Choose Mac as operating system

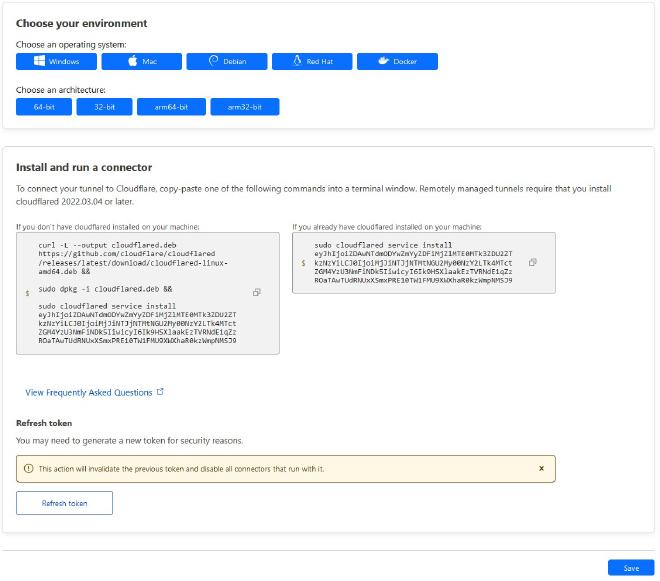tap(141, 61)
